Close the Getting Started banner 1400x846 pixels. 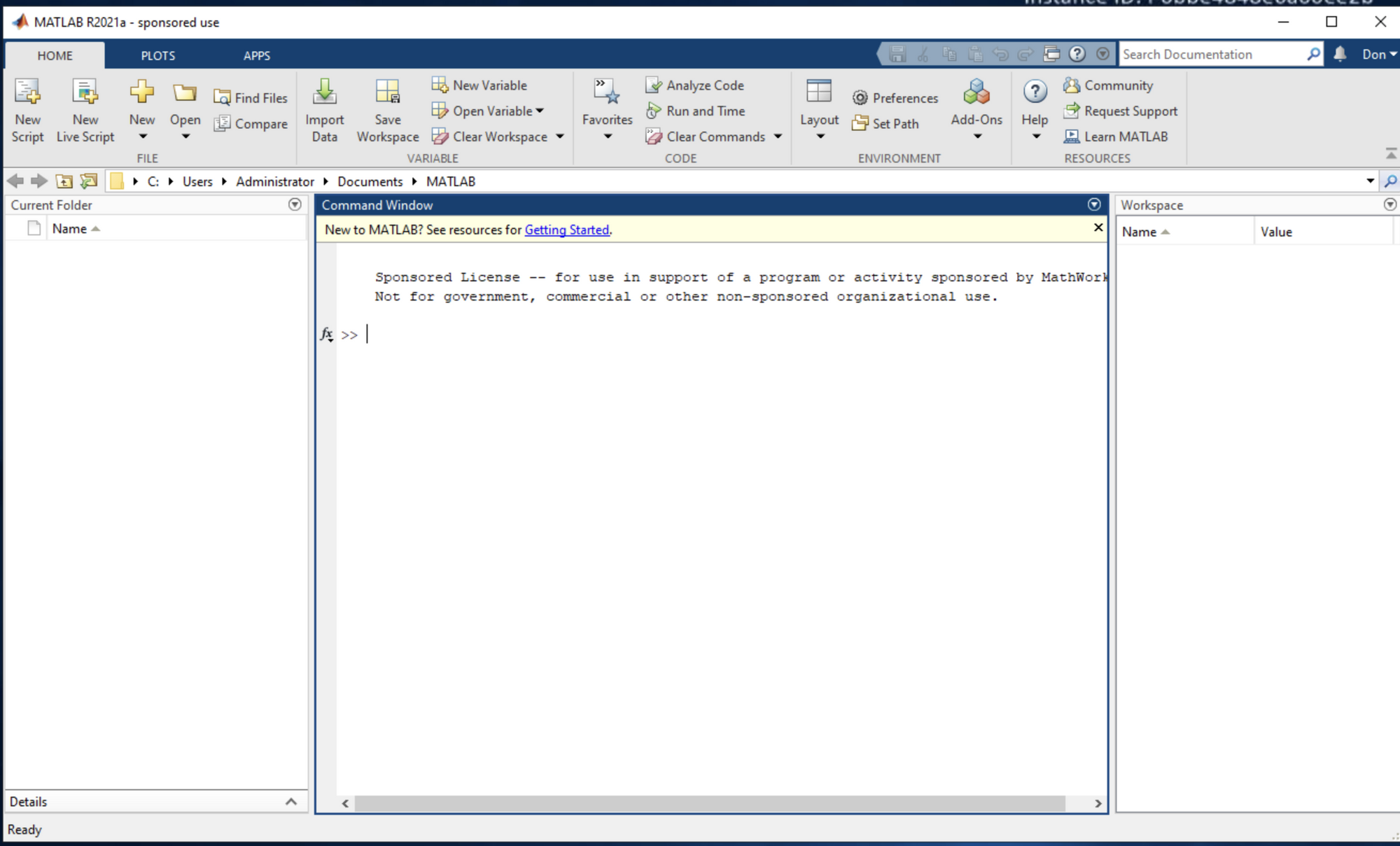(x=1098, y=228)
